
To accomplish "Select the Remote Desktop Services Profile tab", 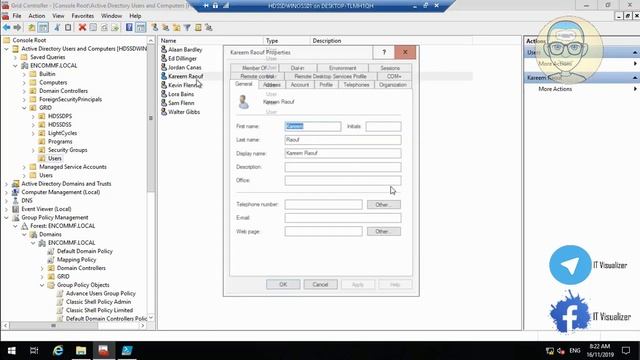I will [x=330, y=76].
